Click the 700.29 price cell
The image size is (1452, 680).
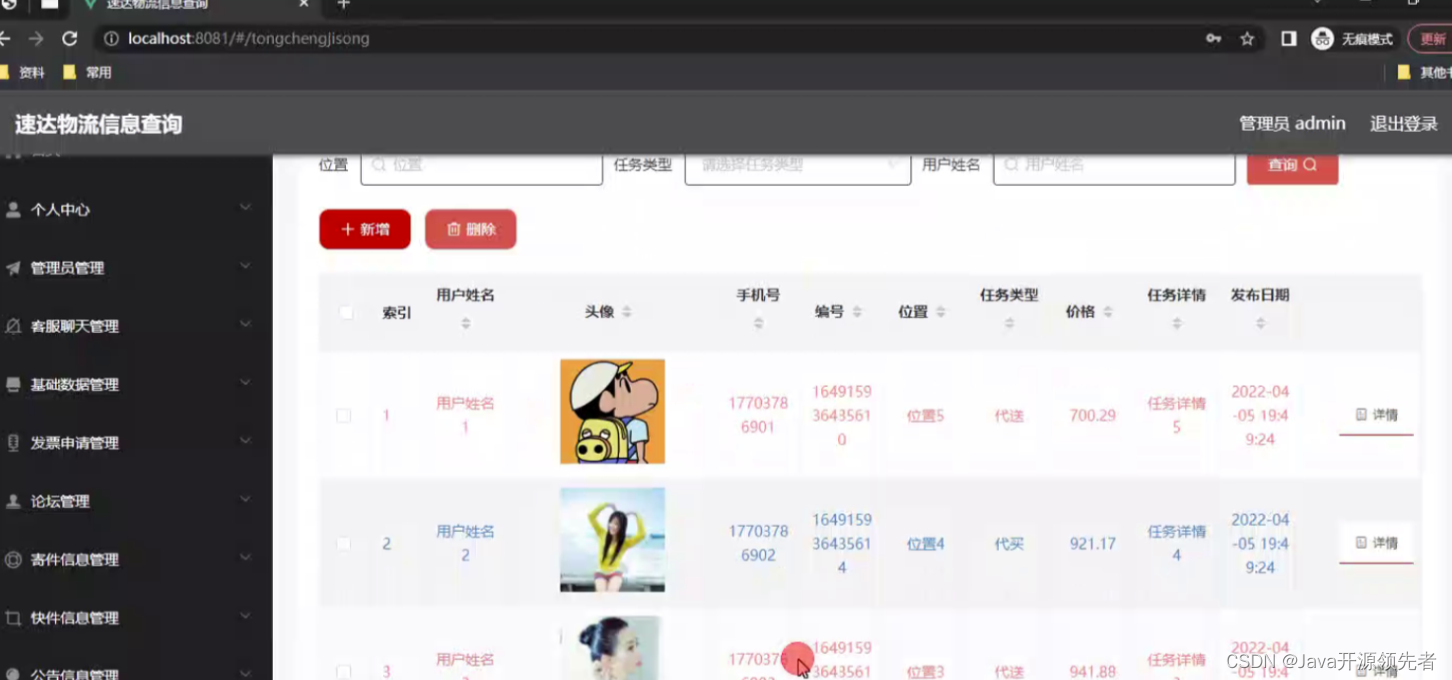point(1092,415)
